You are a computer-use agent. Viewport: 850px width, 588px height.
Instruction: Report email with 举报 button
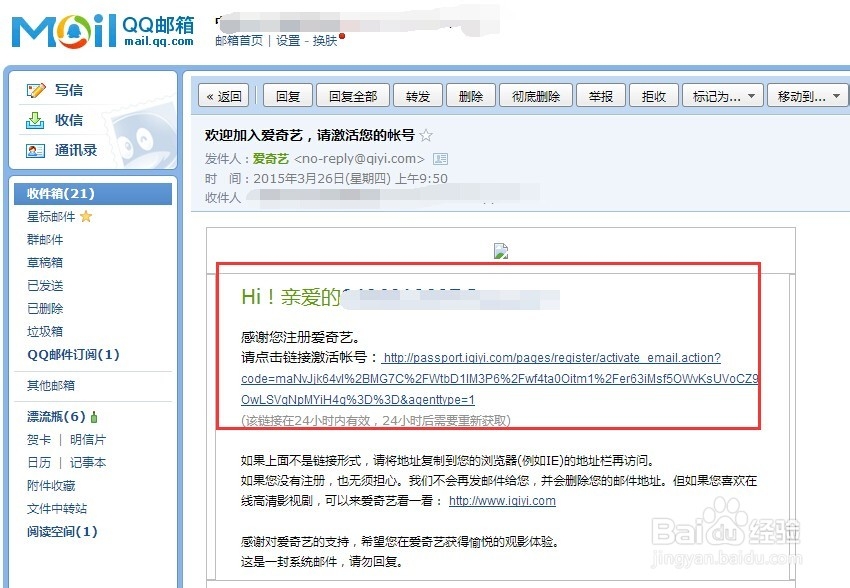(601, 96)
